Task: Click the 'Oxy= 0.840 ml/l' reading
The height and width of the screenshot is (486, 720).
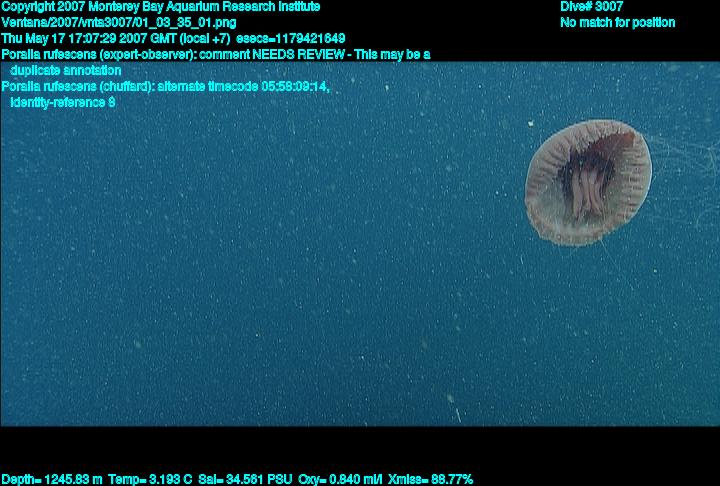Action: 340,480
